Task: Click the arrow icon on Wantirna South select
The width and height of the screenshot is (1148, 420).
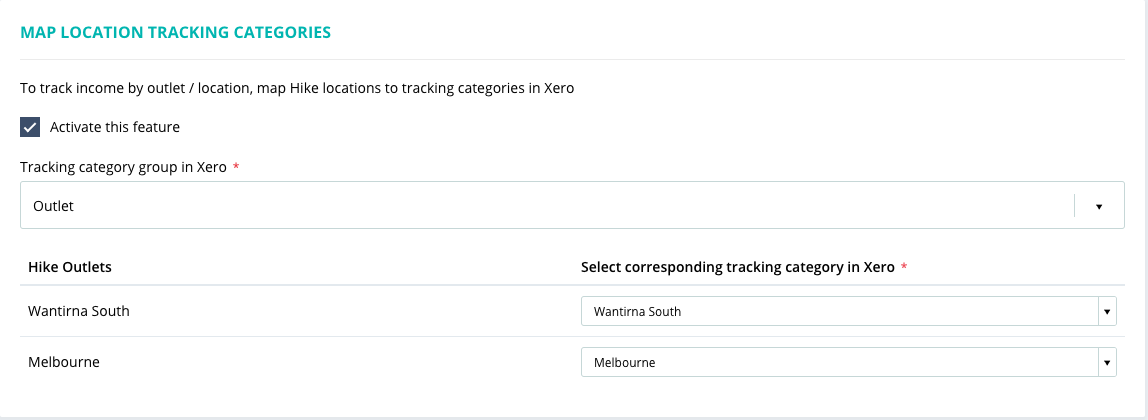Action: point(1107,312)
